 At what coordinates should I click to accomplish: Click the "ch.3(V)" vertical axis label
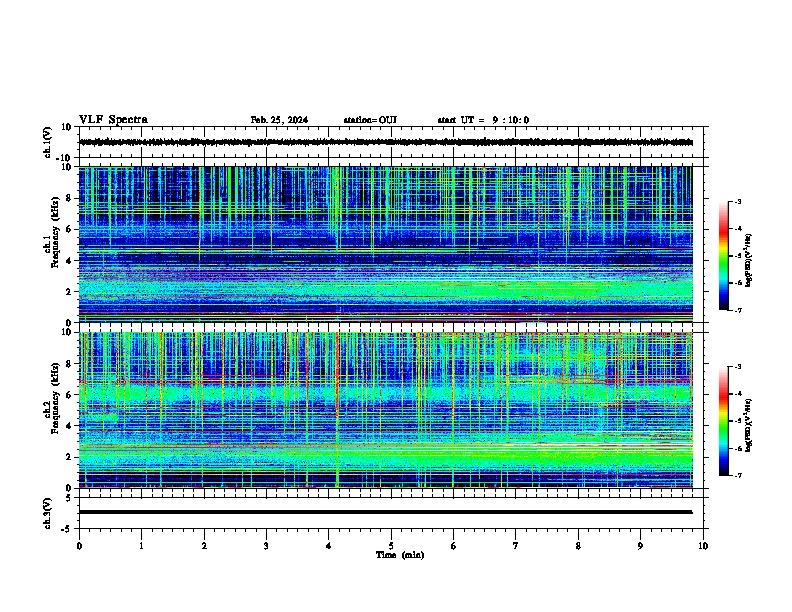click(x=47, y=513)
